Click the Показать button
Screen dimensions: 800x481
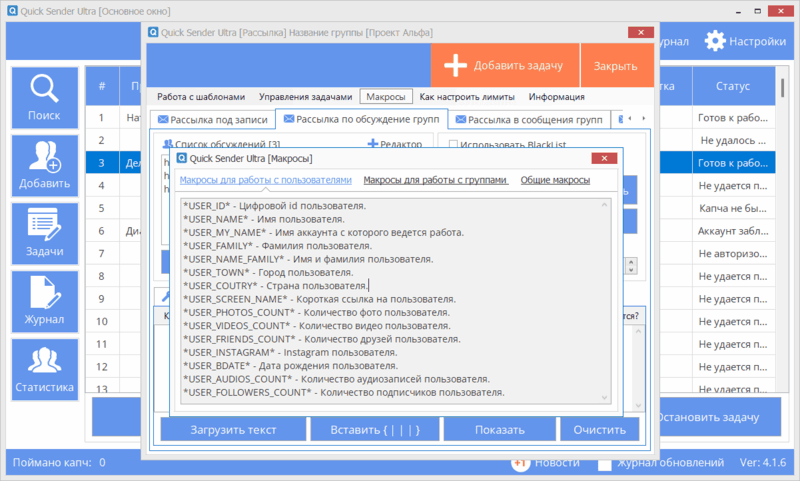tap(499, 429)
